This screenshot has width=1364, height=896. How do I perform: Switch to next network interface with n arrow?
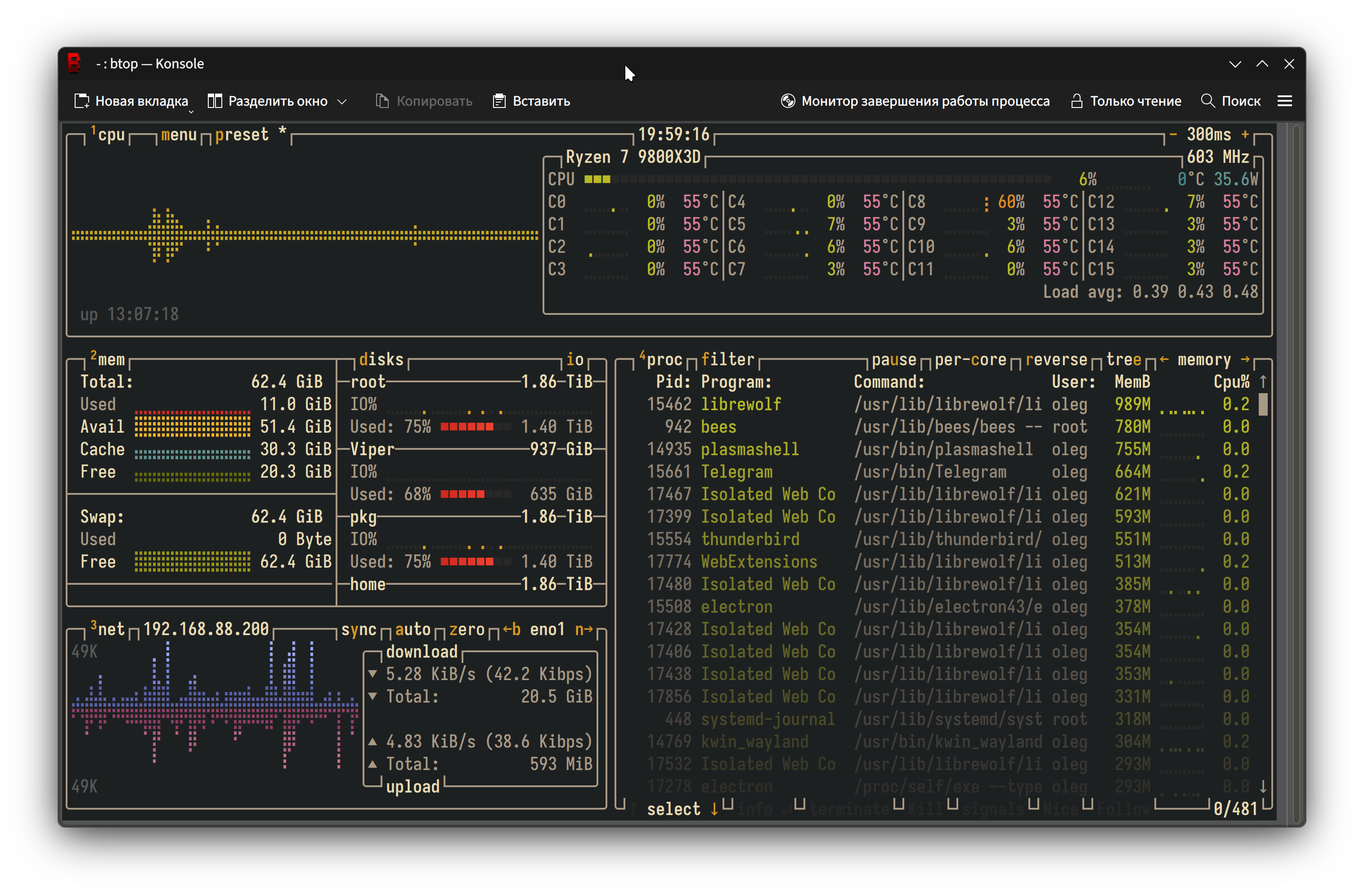coord(584,630)
